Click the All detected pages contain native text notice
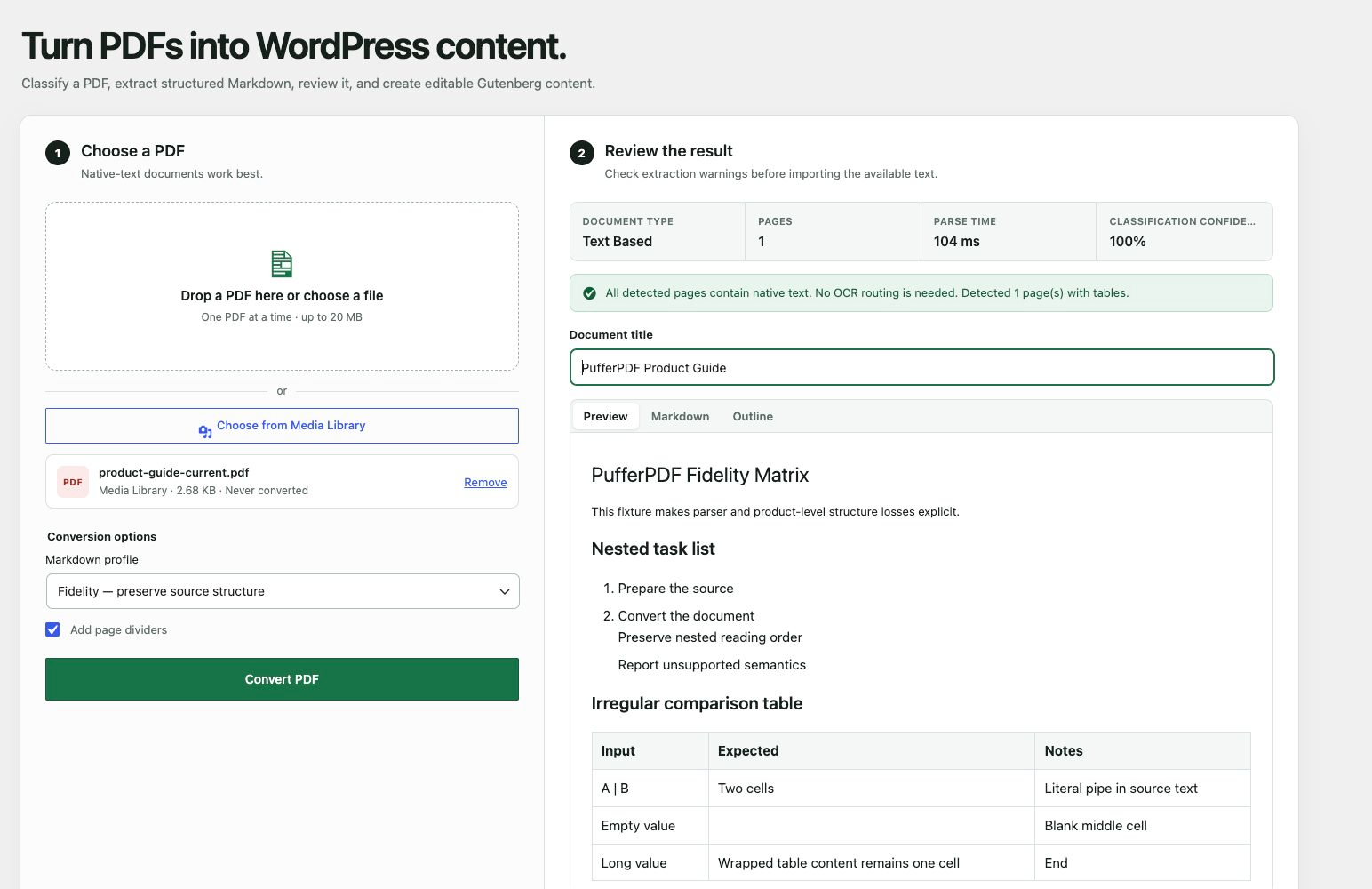 pyautogui.click(x=921, y=293)
